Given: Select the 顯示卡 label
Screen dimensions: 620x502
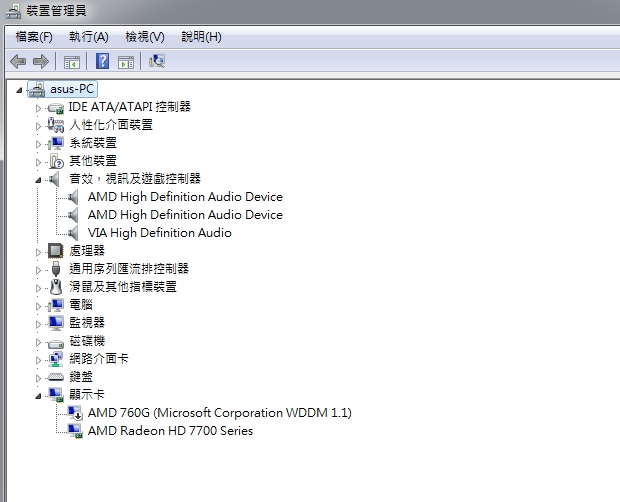Looking at the screenshot, I should (x=87, y=394).
